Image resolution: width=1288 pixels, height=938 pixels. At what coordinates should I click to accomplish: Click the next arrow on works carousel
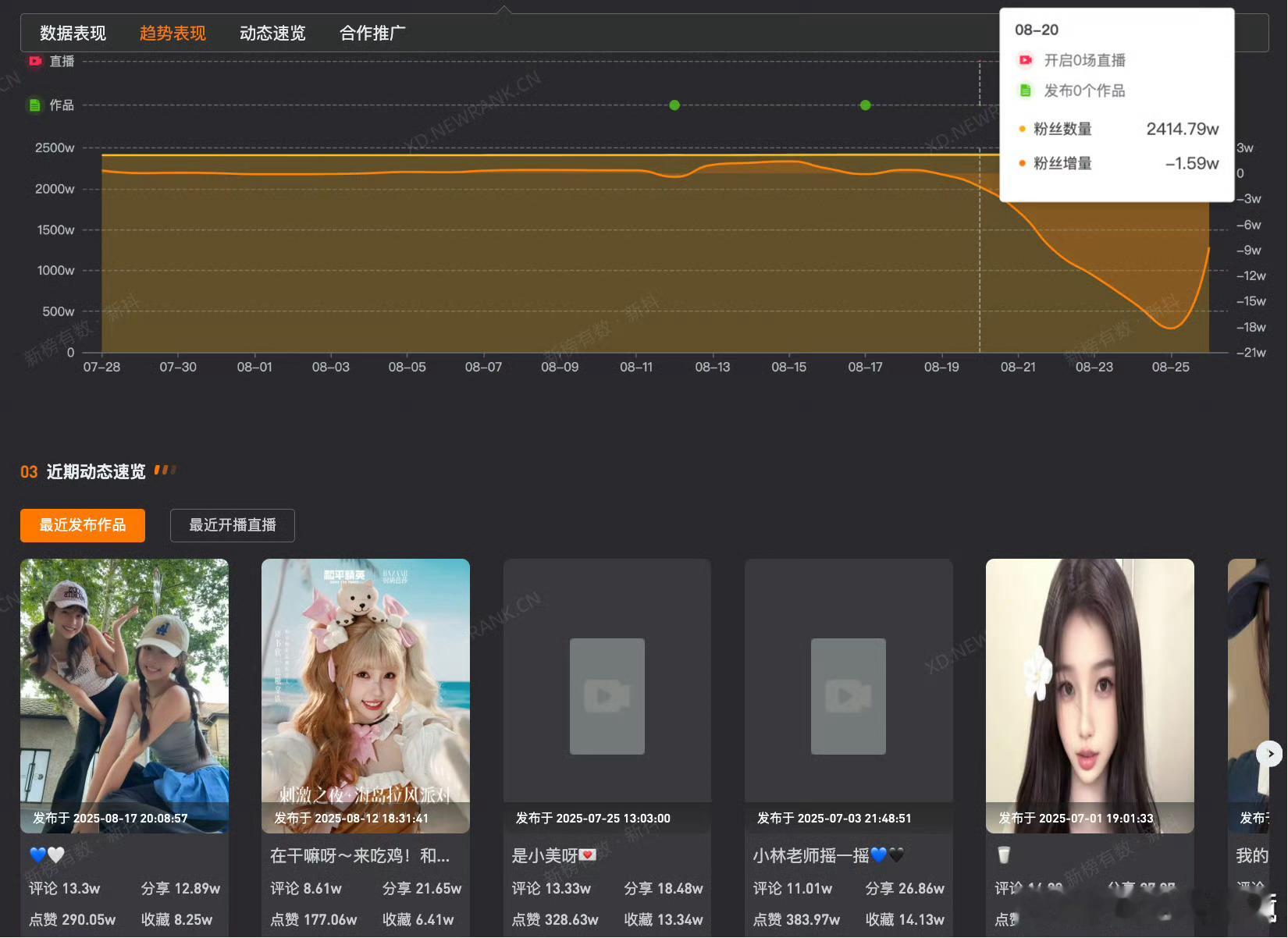coord(1270,754)
